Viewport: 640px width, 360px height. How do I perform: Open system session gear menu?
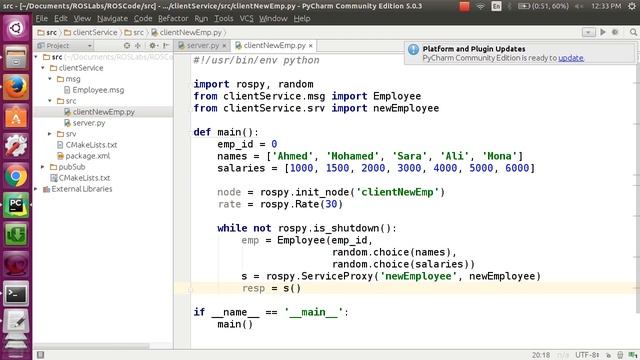click(632, 6)
